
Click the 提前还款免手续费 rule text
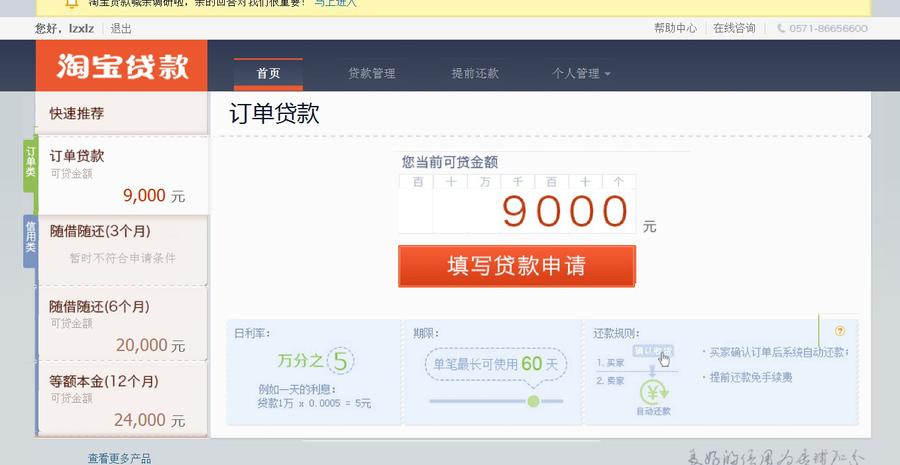751,377
